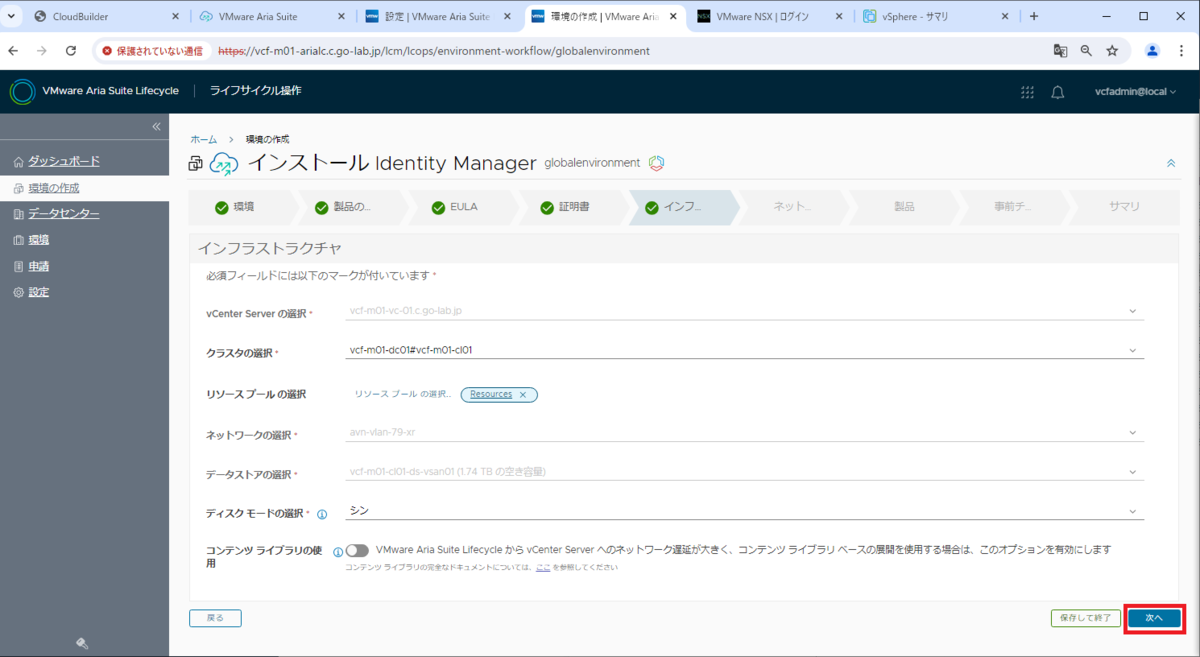Go to the ネット... wizard step

coord(792,208)
